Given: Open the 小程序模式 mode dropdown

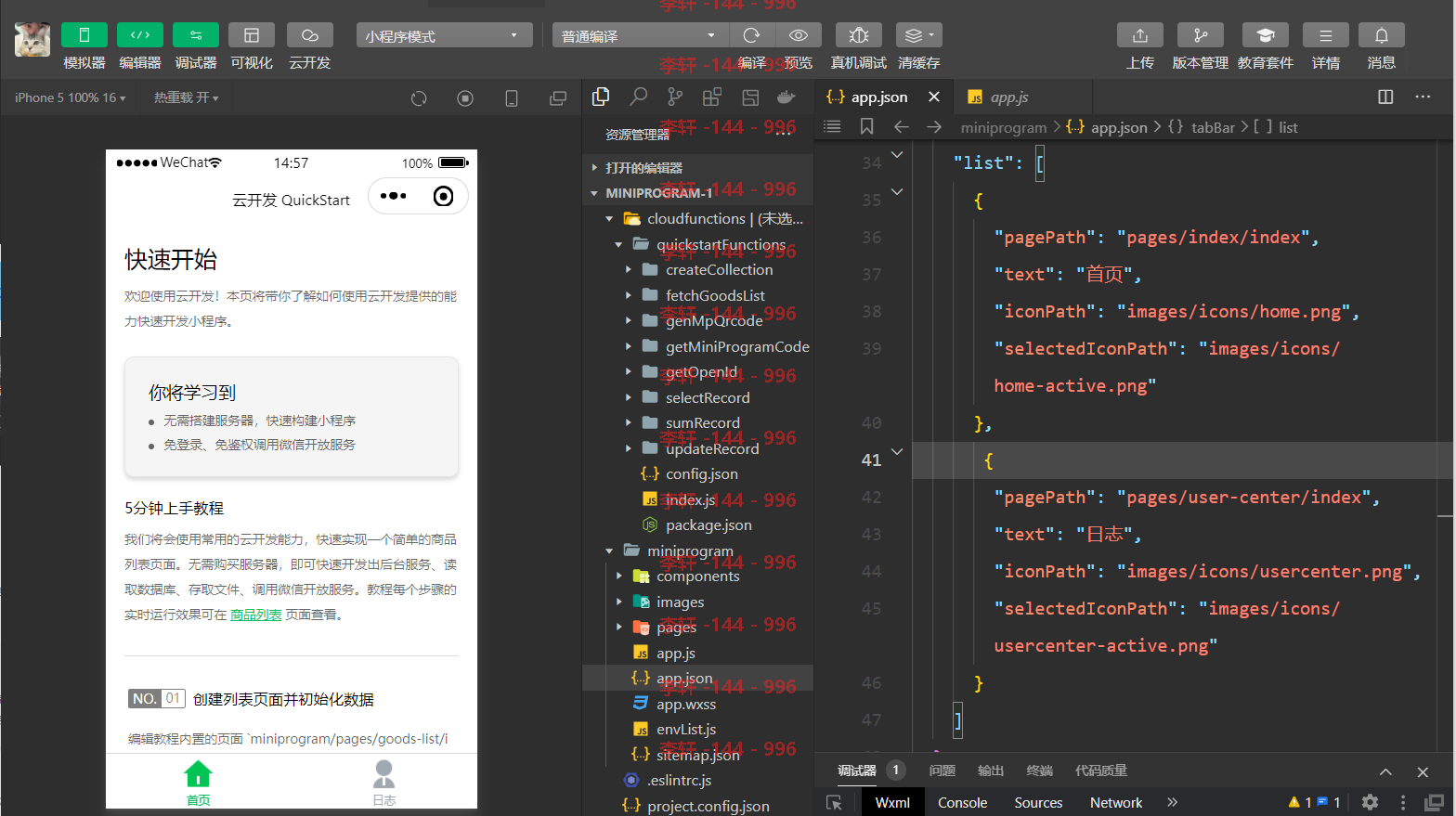Looking at the screenshot, I should tap(445, 35).
